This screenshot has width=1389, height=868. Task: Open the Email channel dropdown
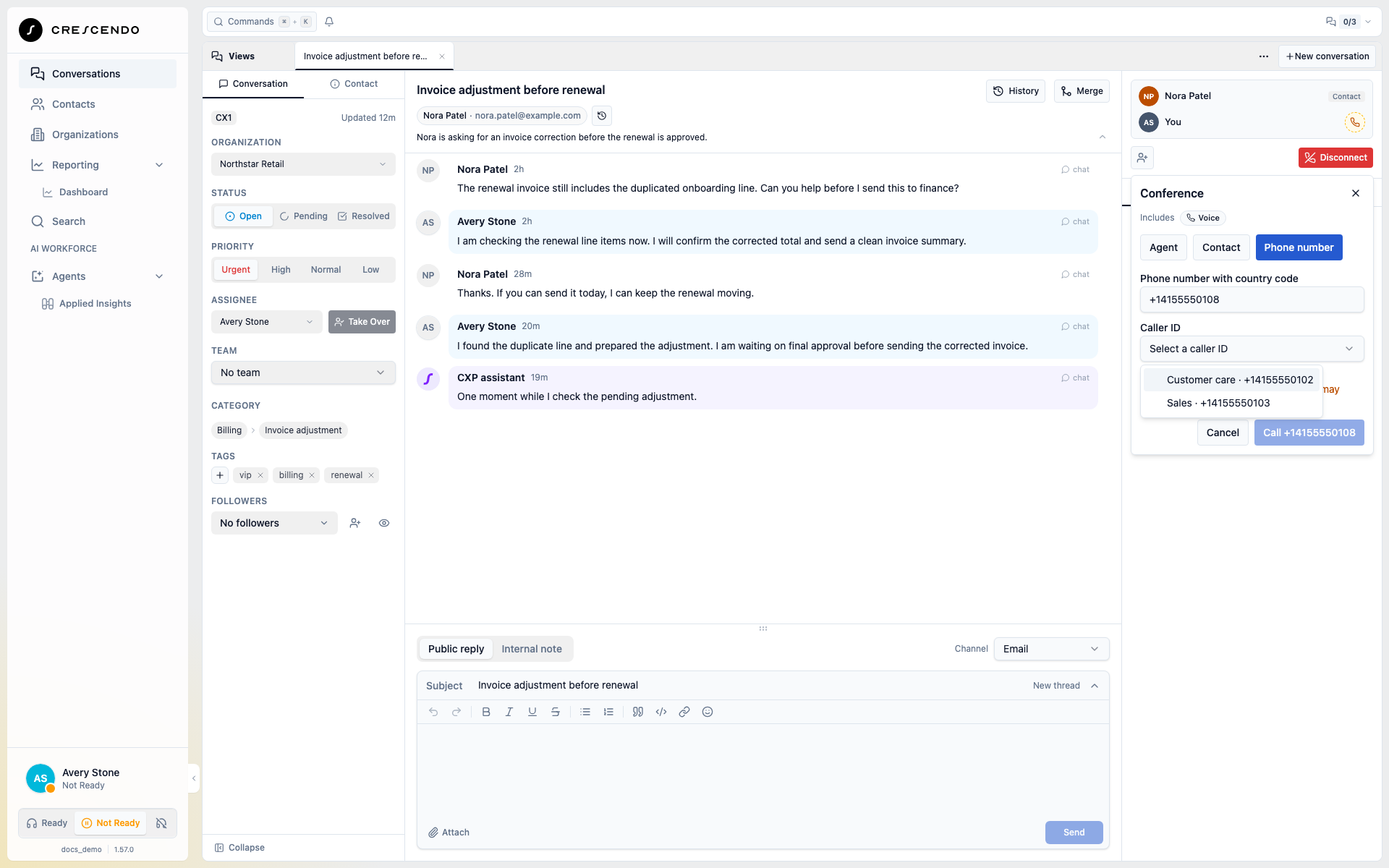(1051, 649)
